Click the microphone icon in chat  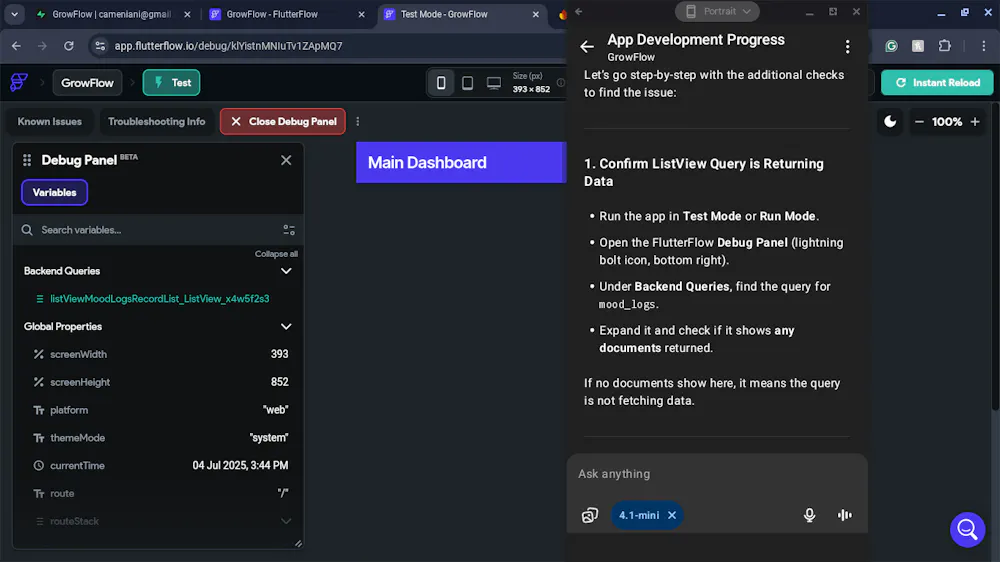(810, 515)
